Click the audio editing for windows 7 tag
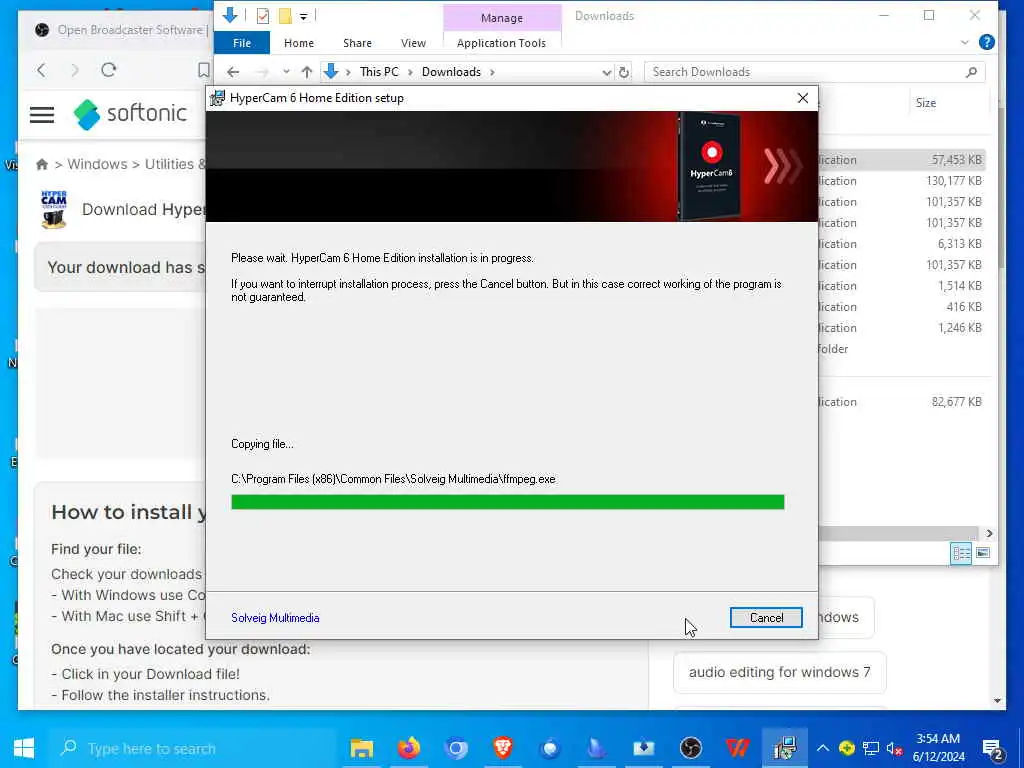 click(x=779, y=672)
